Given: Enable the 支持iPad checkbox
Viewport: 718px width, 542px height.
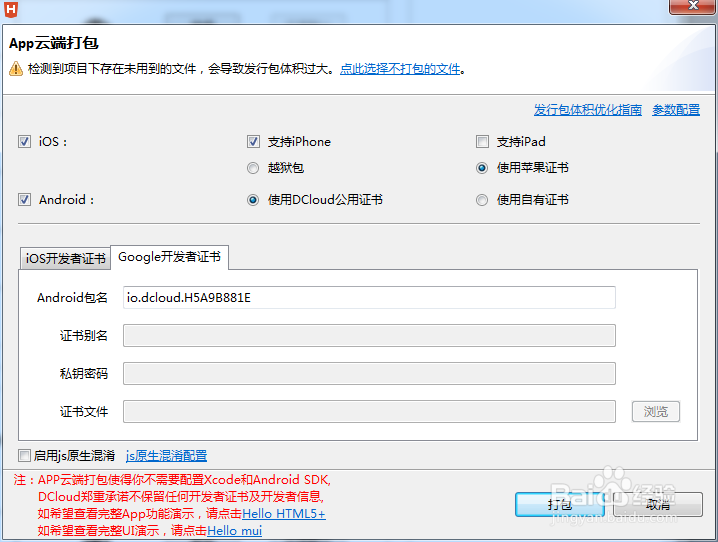Looking at the screenshot, I should click(482, 141).
